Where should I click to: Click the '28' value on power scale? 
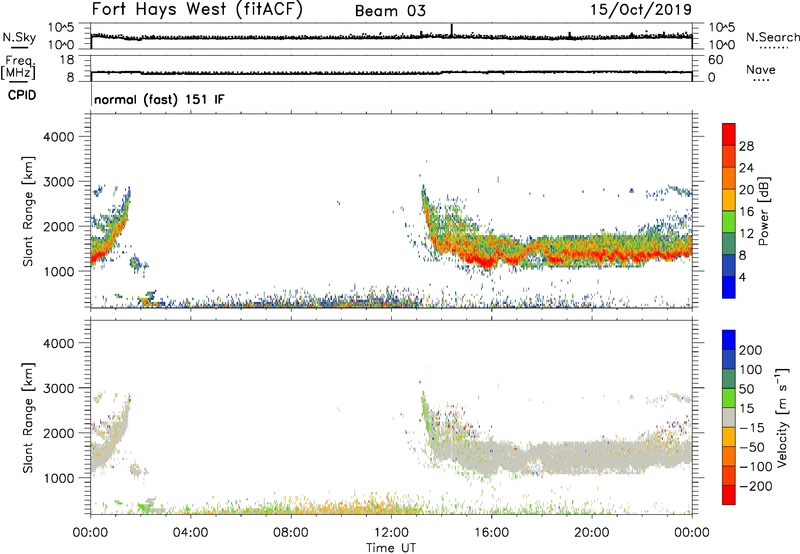pos(746,146)
